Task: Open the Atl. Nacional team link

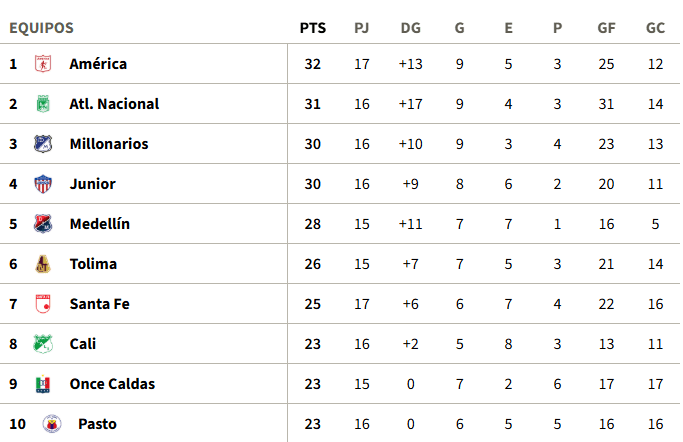Action: 114,104
